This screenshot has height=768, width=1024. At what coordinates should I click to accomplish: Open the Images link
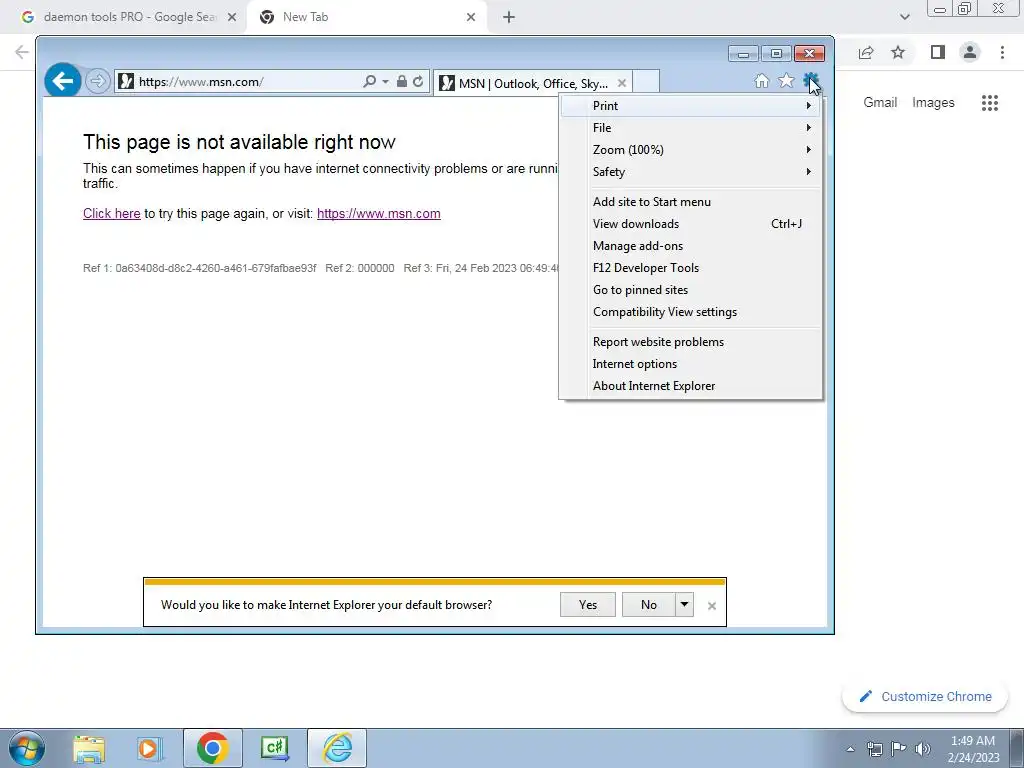point(933,103)
